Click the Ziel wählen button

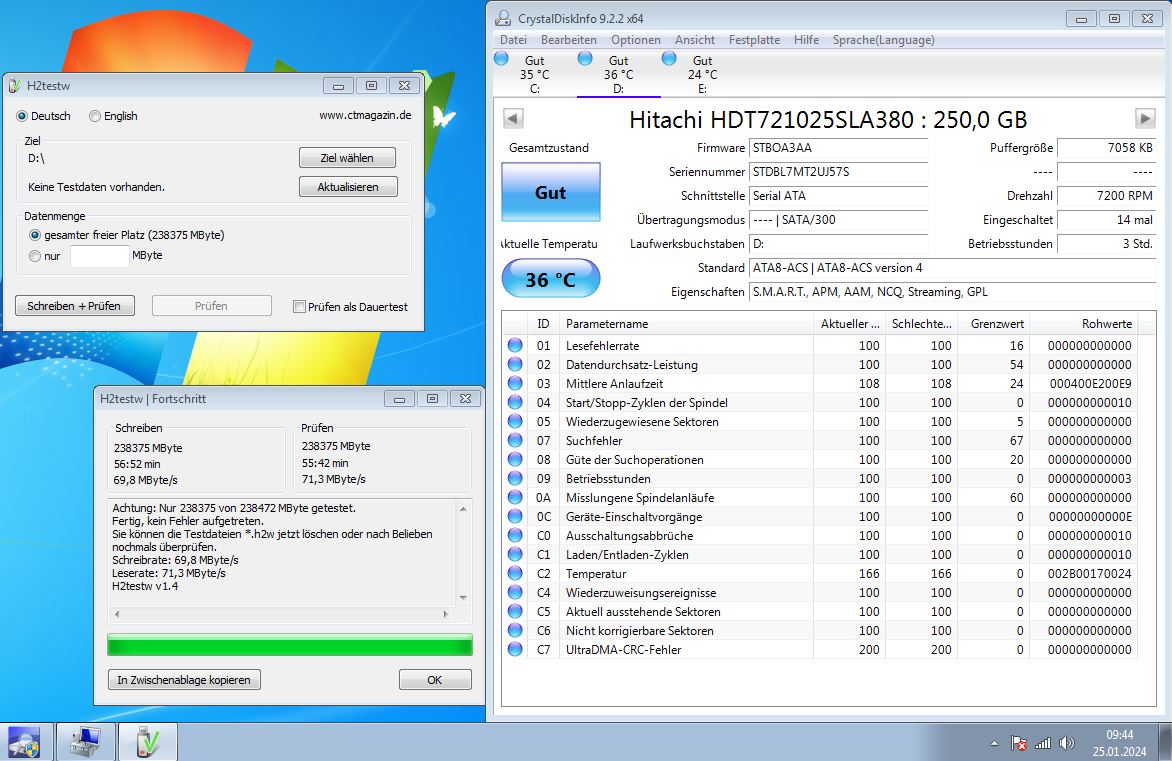tap(347, 158)
